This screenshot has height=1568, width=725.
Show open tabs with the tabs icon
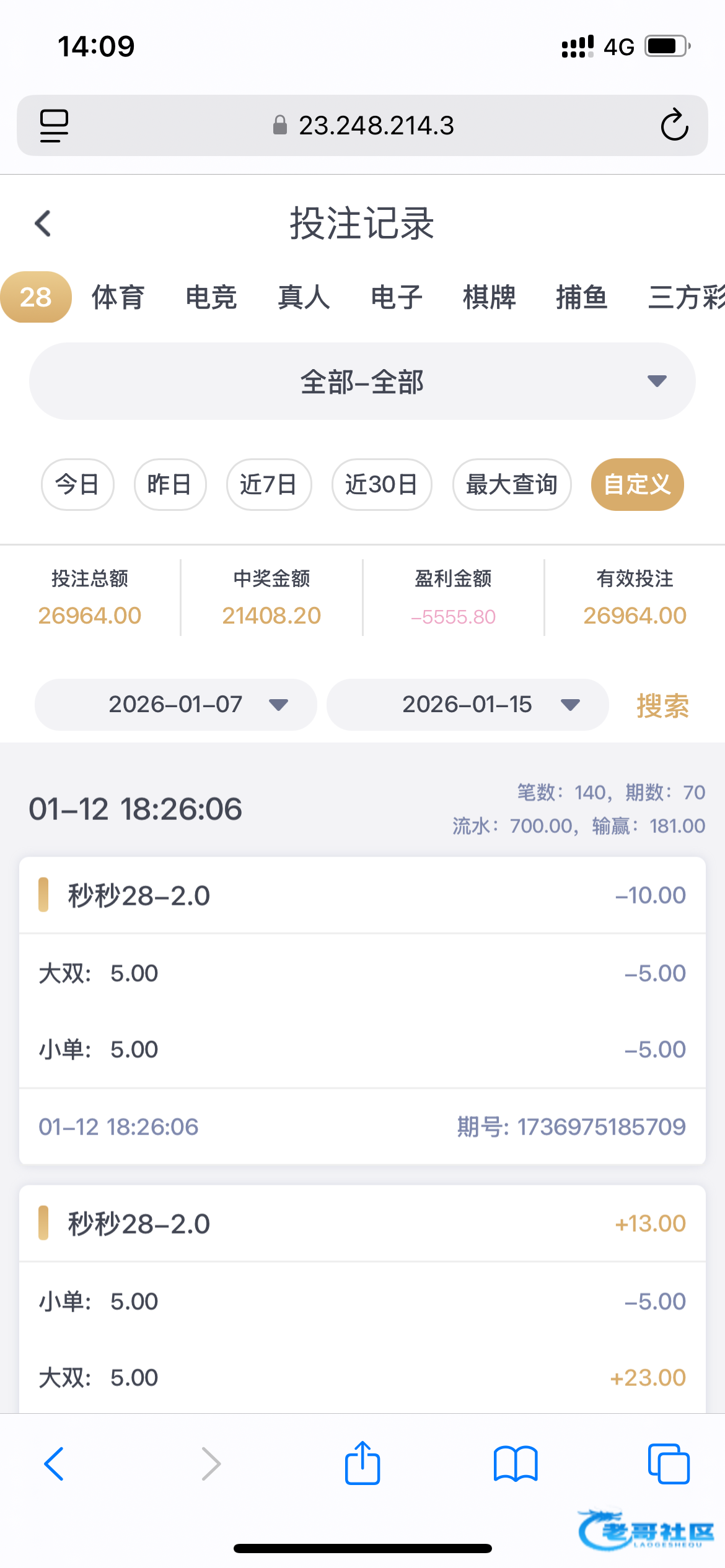tap(668, 1464)
